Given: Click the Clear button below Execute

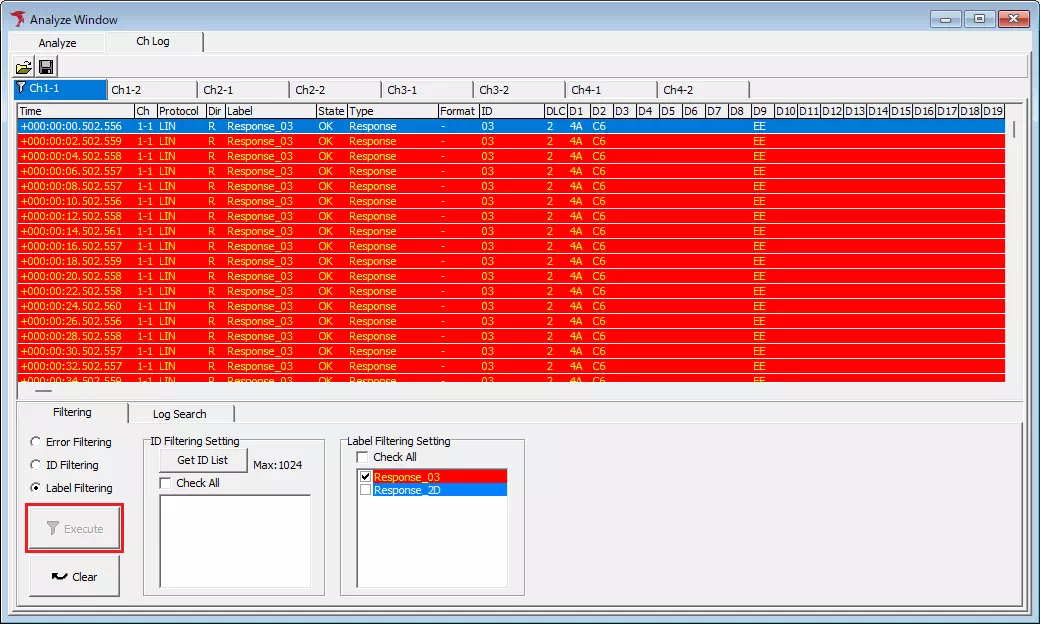Looking at the screenshot, I should pyautogui.click(x=74, y=576).
